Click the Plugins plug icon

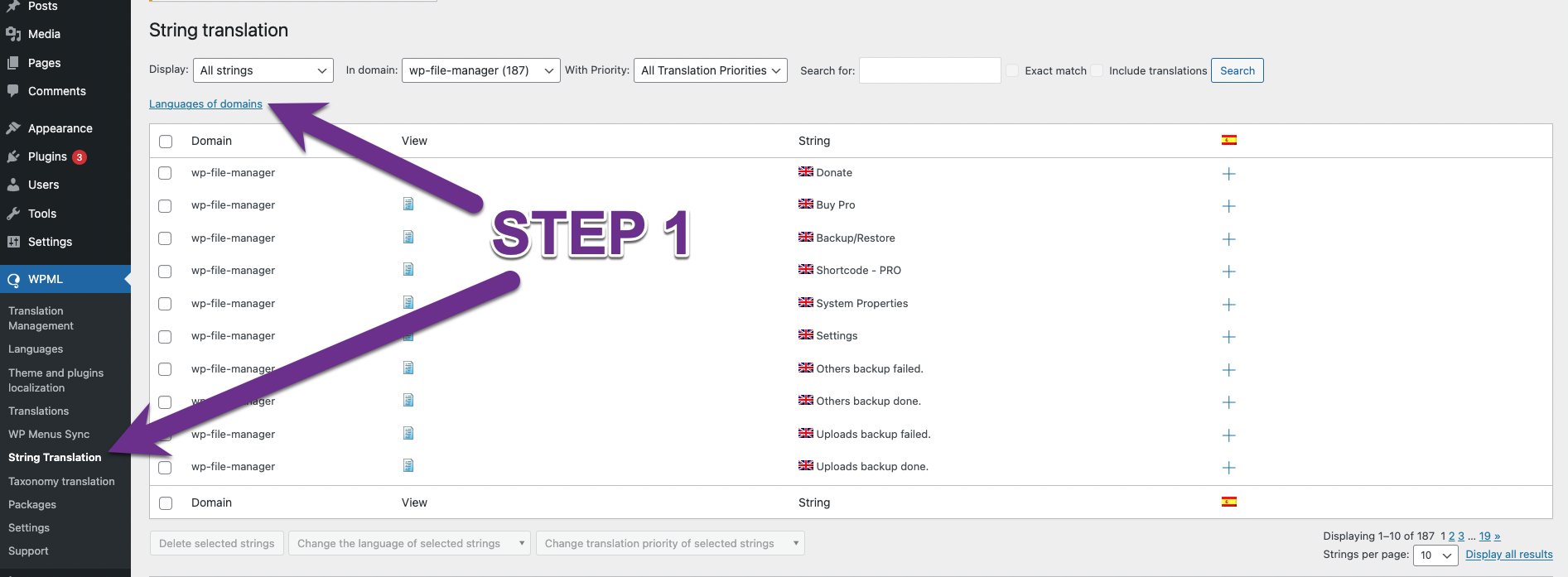tap(13, 156)
